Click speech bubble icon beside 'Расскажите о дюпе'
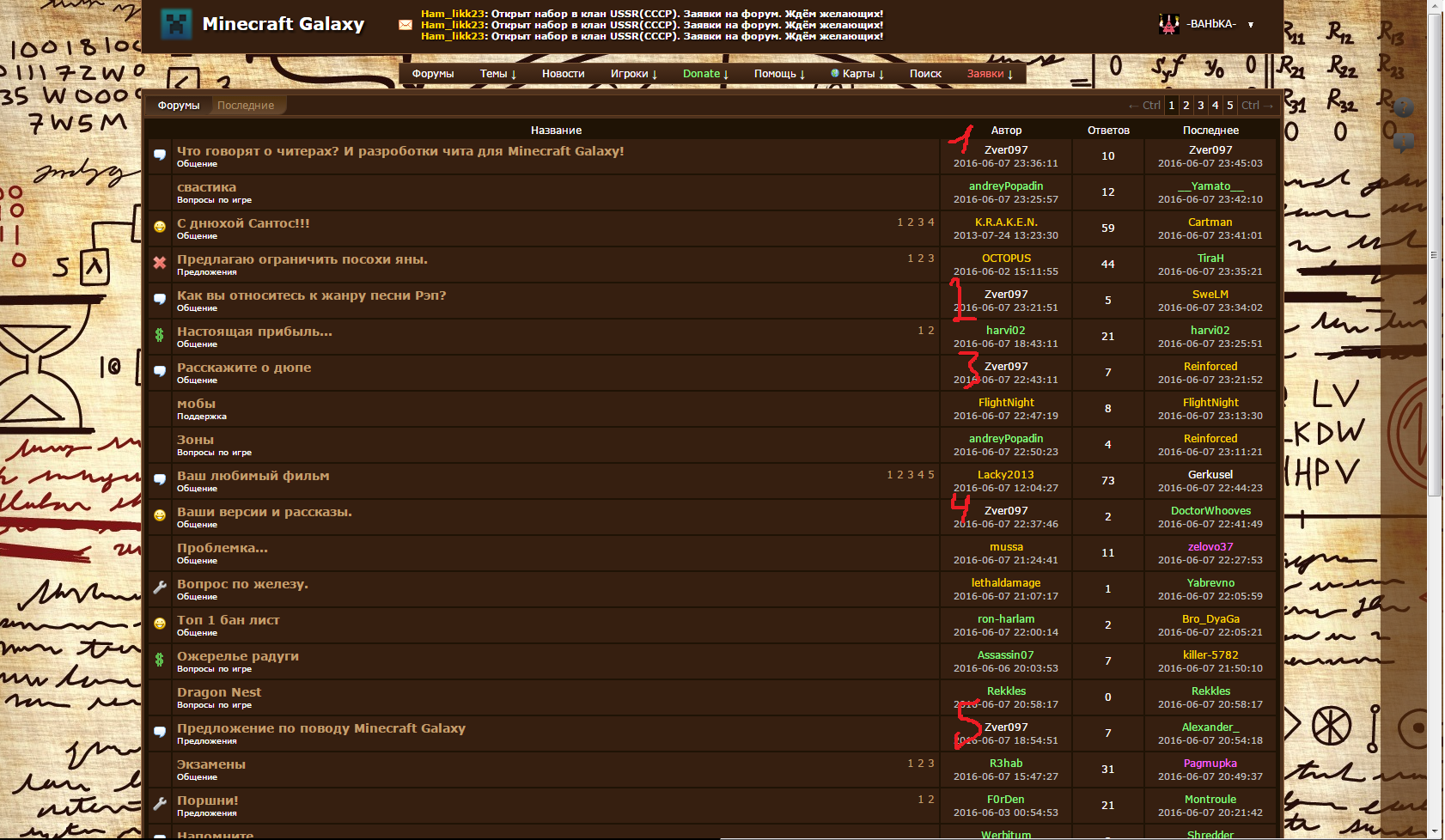 pyautogui.click(x=160, y=372)
